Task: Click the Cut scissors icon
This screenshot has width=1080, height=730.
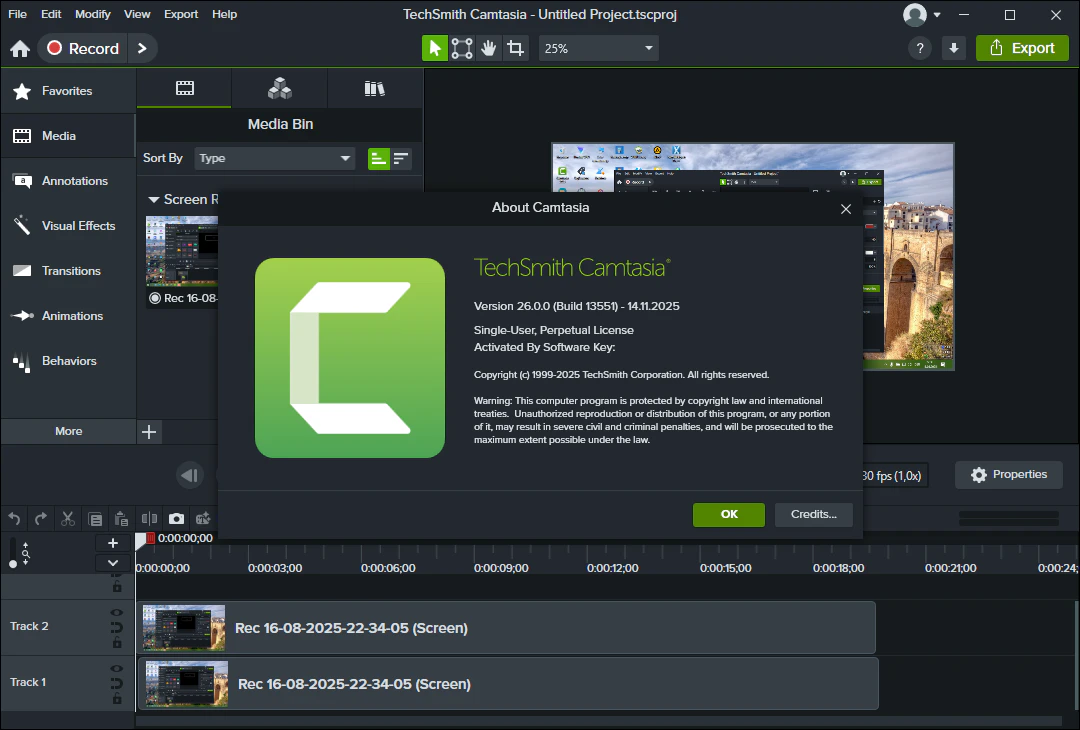Action: [68, 518]
